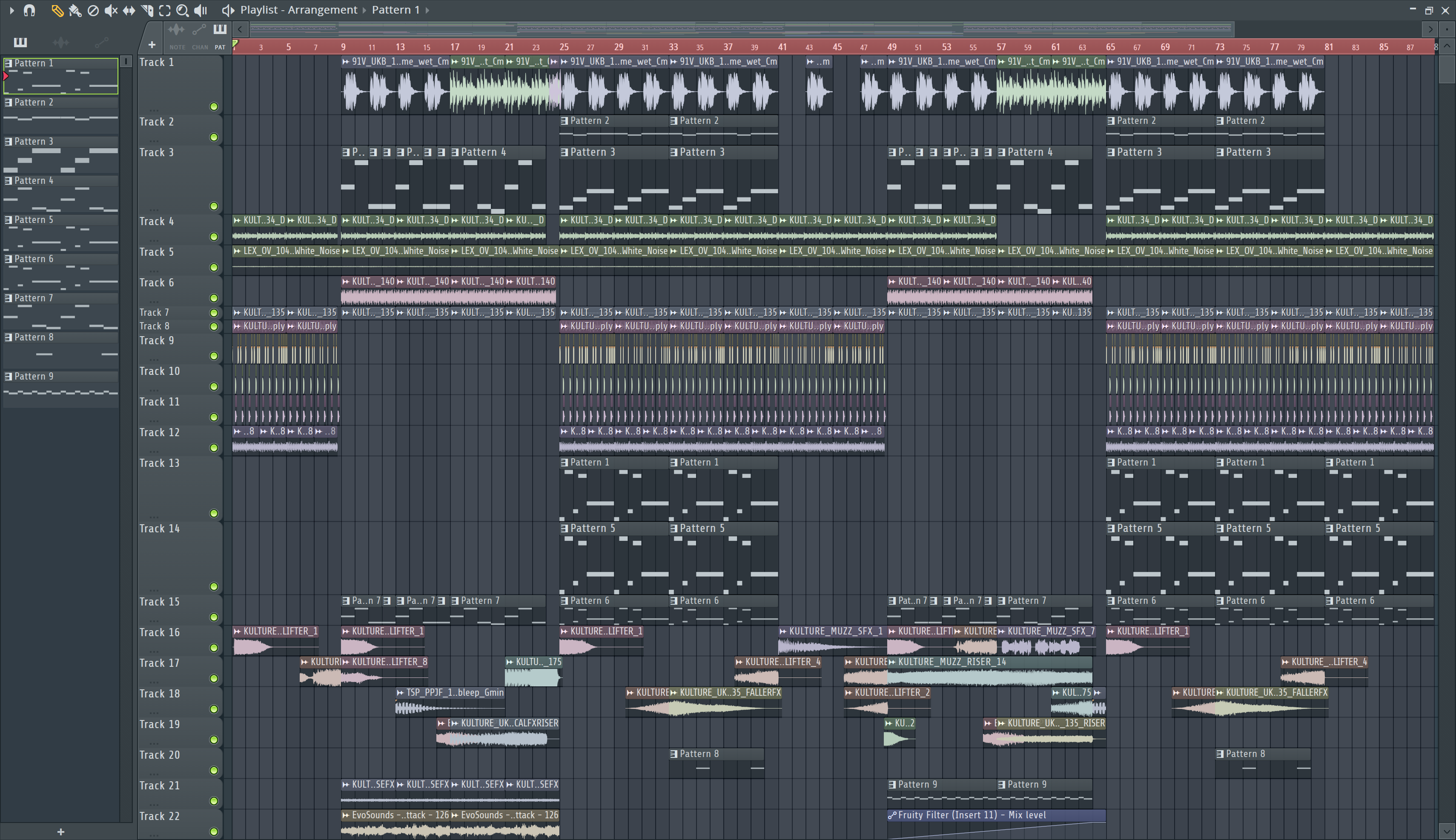Open arrangement list arrow after Arrangement
Image resolution: width=1456 pixels, height=840 pixels.
365,10
